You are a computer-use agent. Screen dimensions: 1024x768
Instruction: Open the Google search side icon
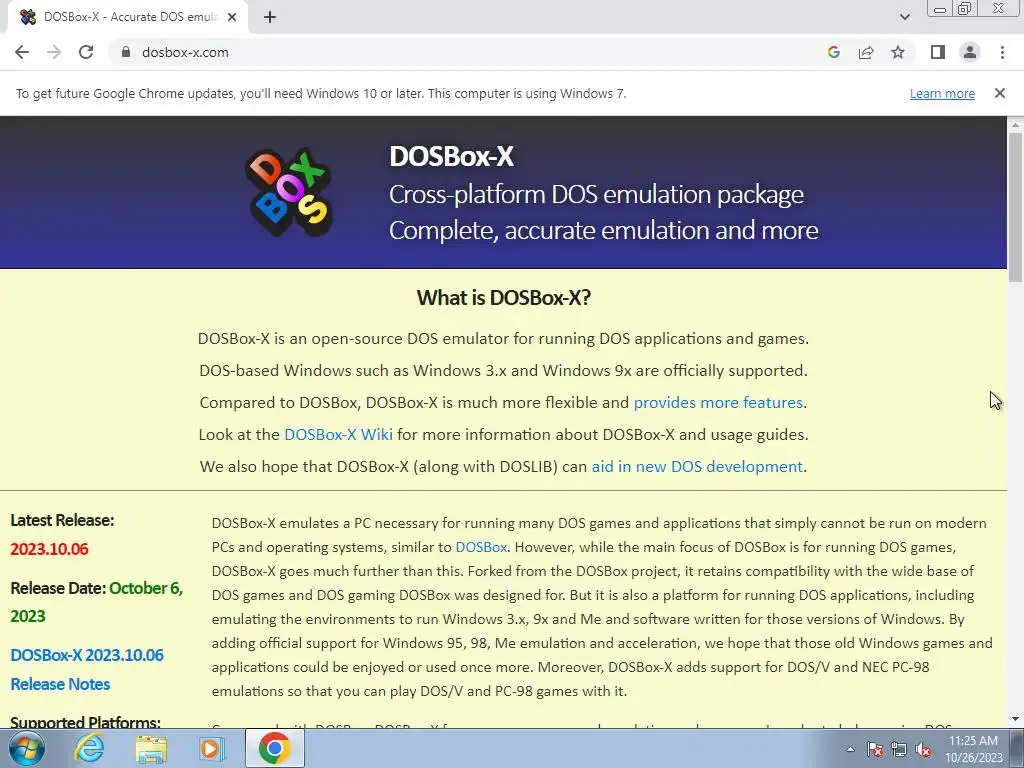pos(833,52)
